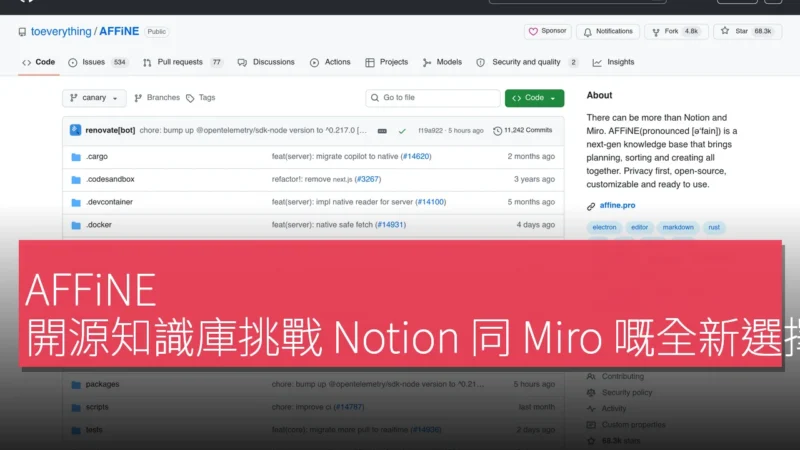Open the Insights tab
This screenshot has width=800, height=450.
(x=614, y=62)
